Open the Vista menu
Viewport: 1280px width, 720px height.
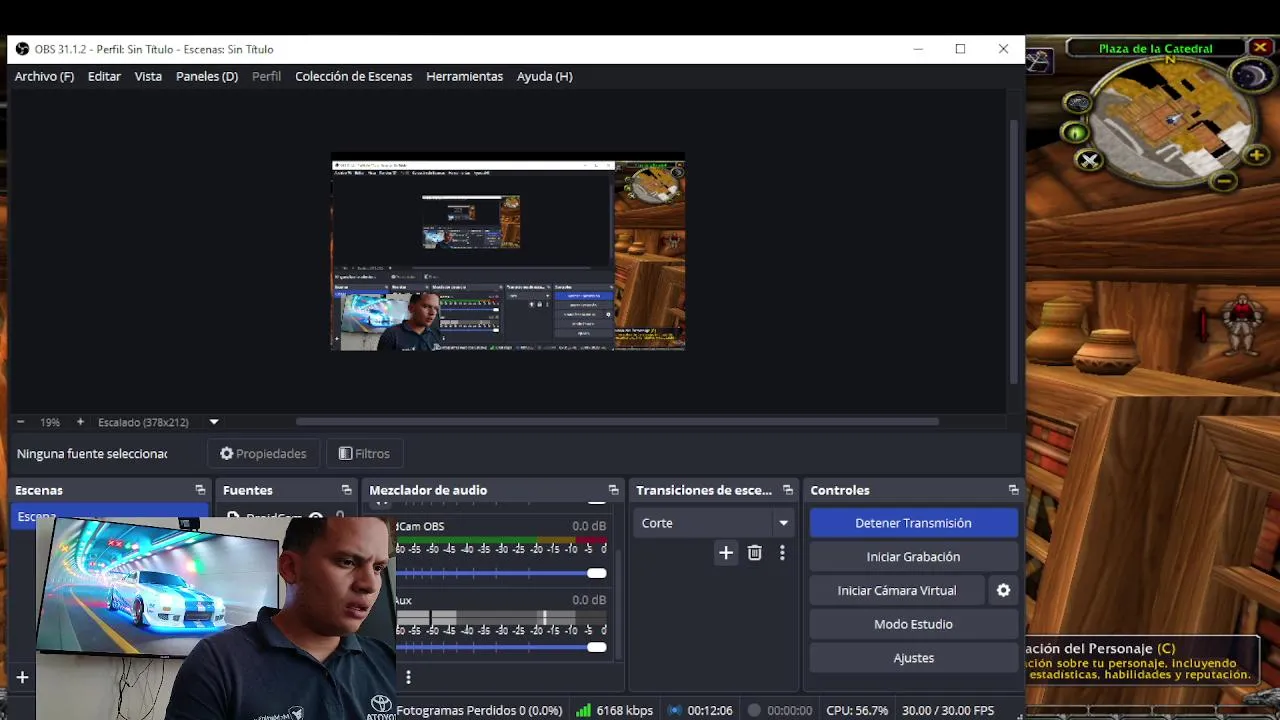(148, 76)
